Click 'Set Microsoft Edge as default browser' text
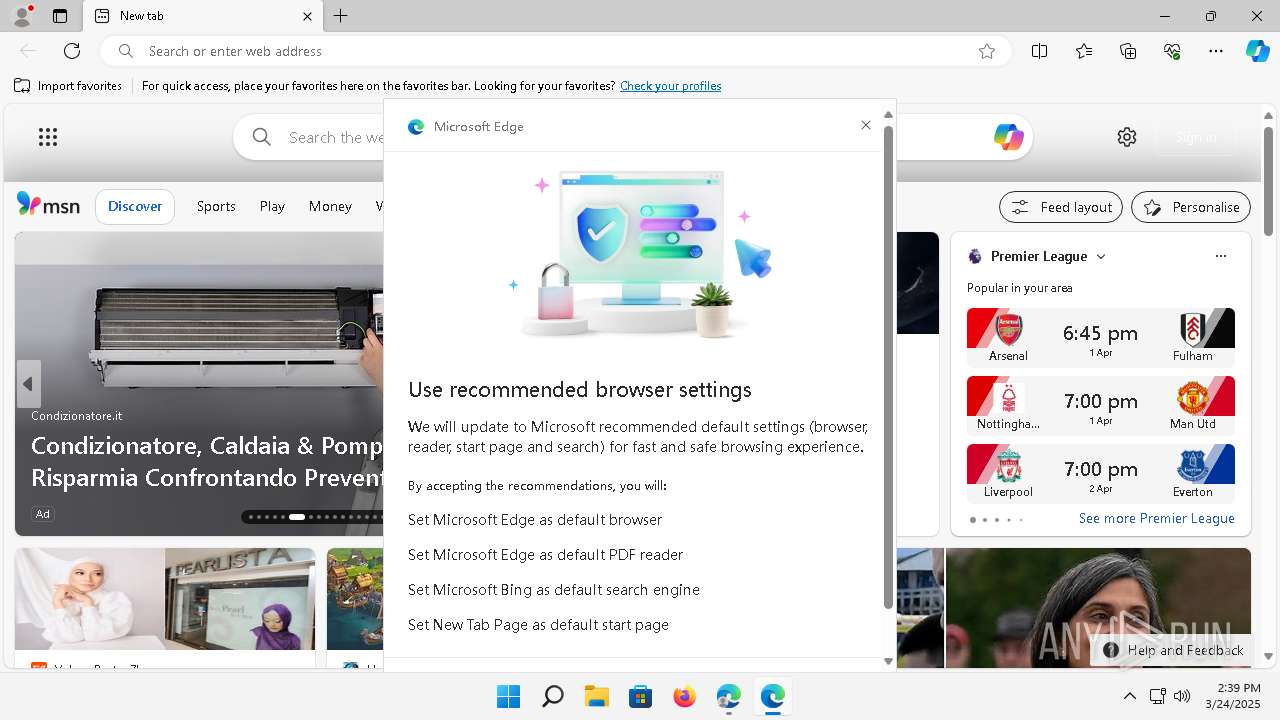The height and width of the screenshot is (720, 1280). click(x=535, y=520)
